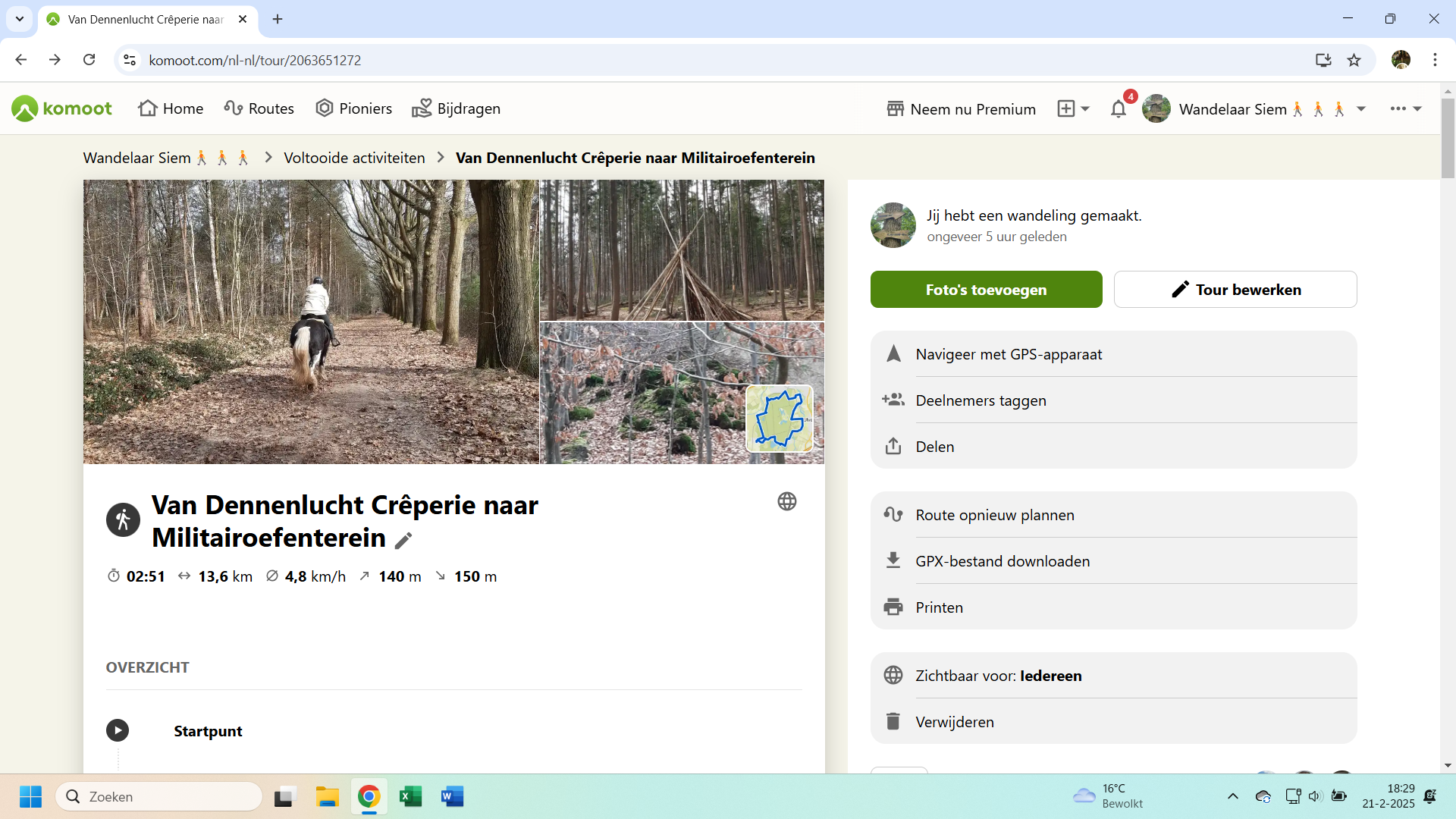Click Delen to share tour
This screenshot has width=1456, height=819.
pos(934,447)
